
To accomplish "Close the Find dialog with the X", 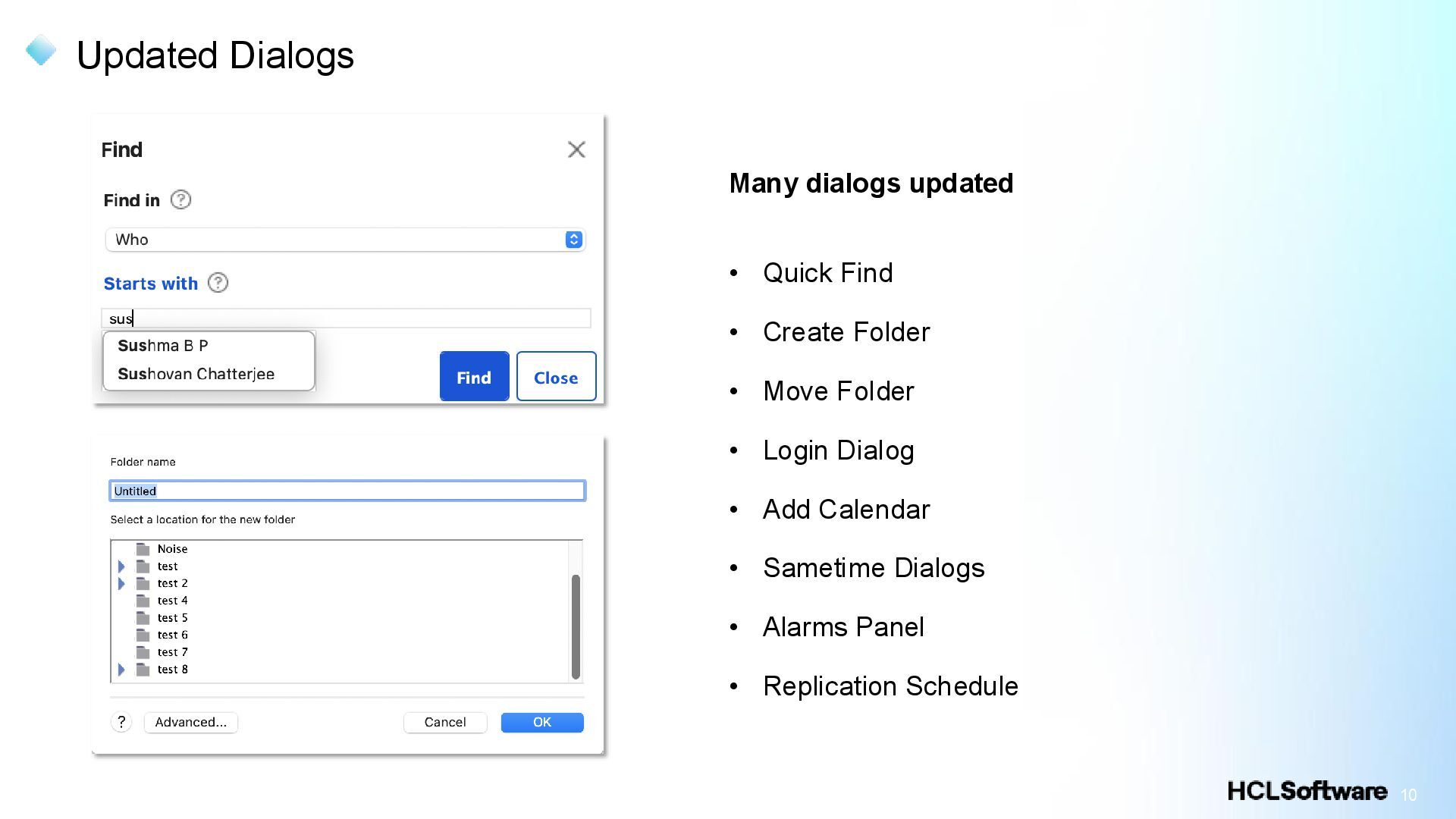I will click(576, 149).
